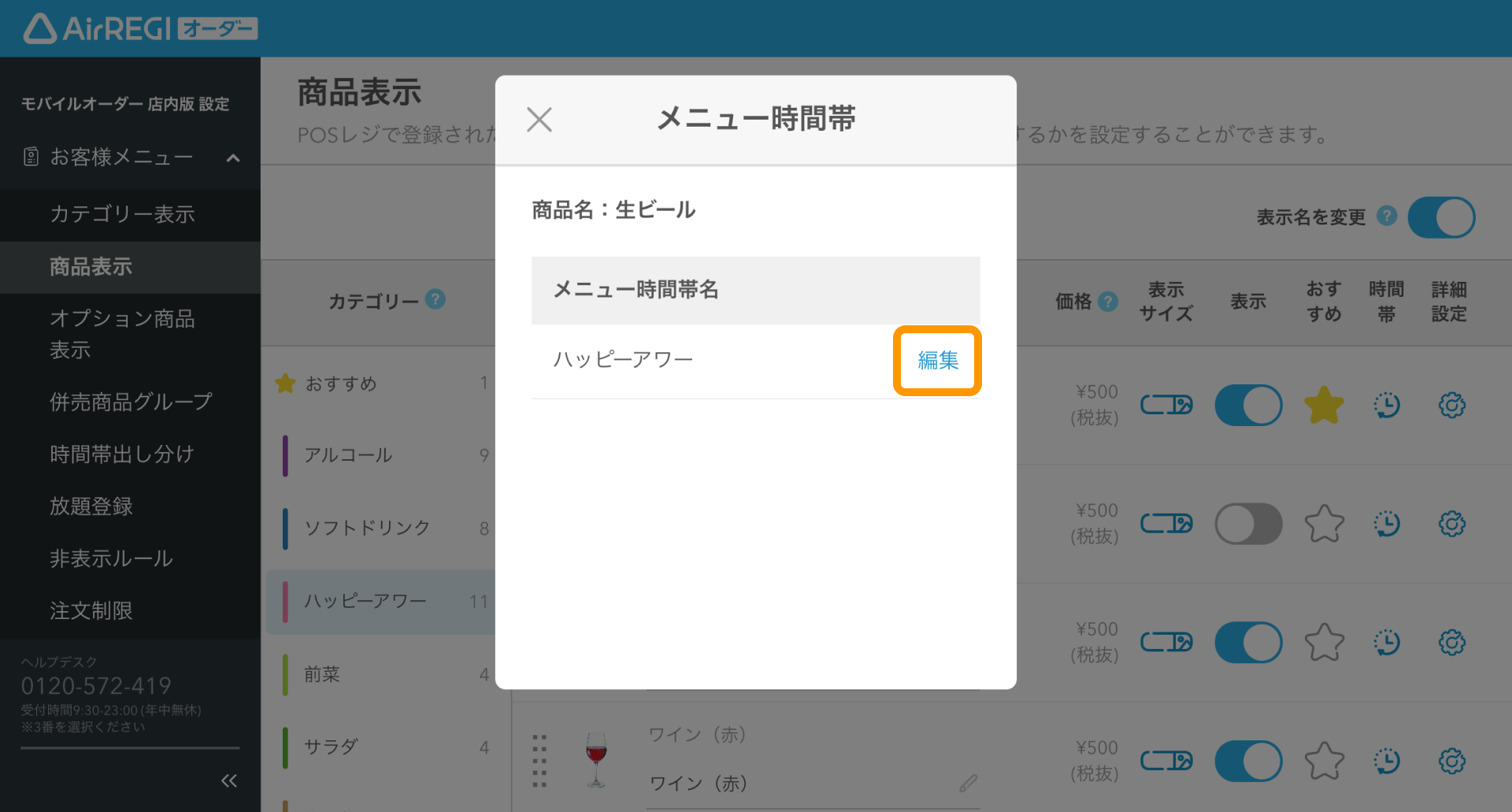Collapse the お客様メニュー section chevron
The width and height of the screenshot is (1512, 812).
(233, 158)
